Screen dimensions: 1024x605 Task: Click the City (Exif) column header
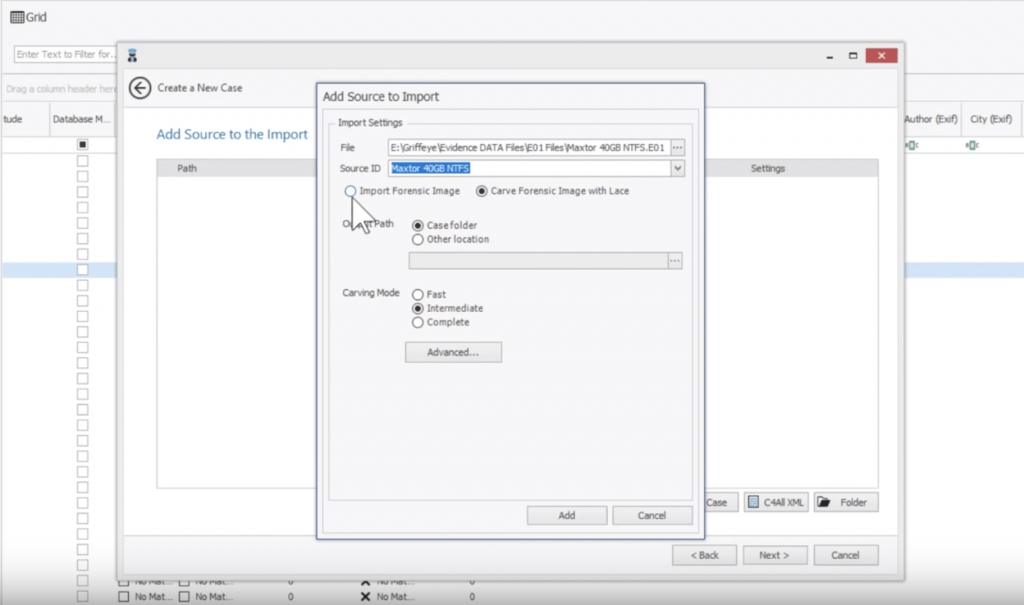click(x=991, y=118)
